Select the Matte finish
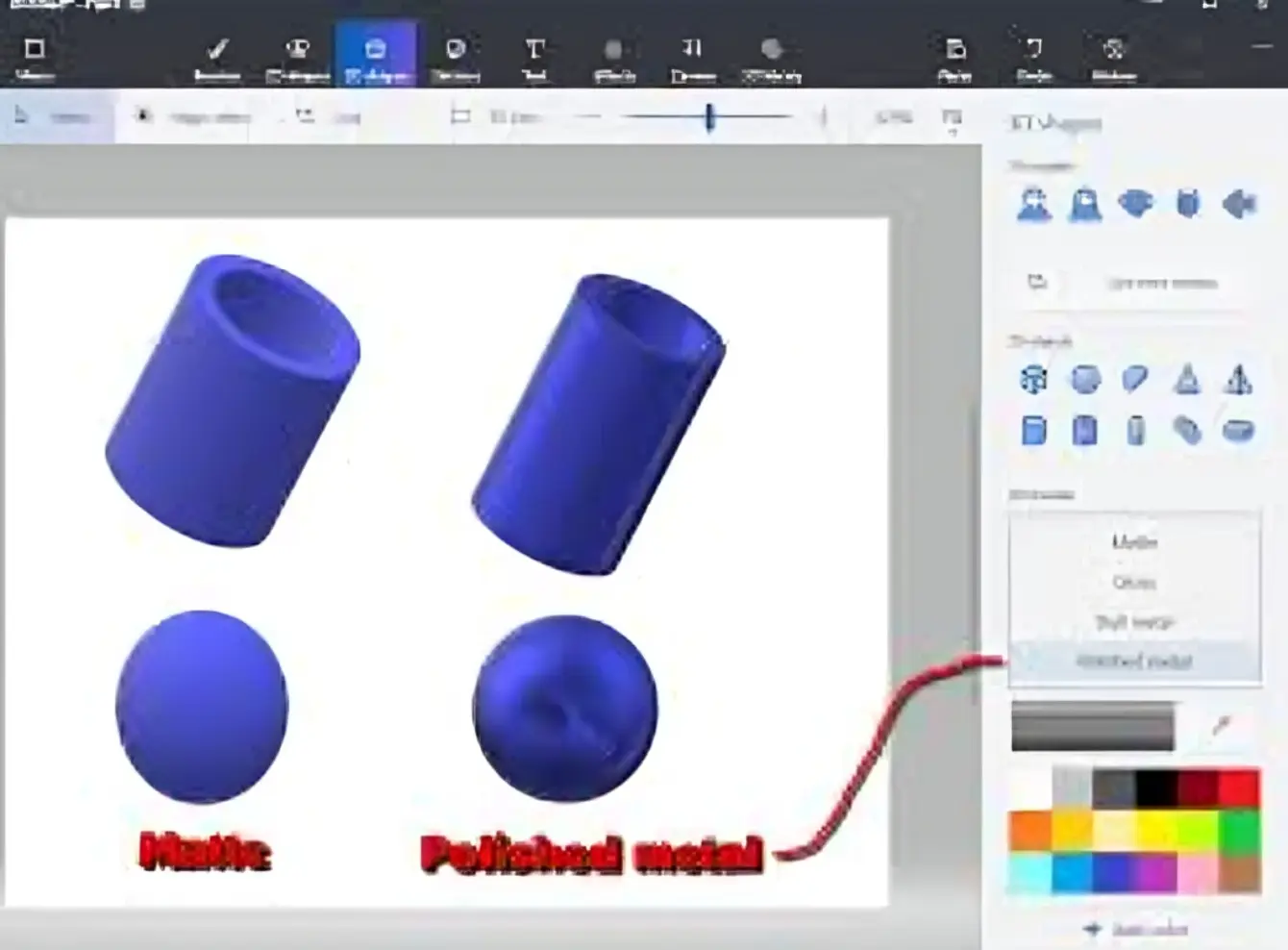Viewport: 1288px width, 950px height. (x=1132, y=541)
